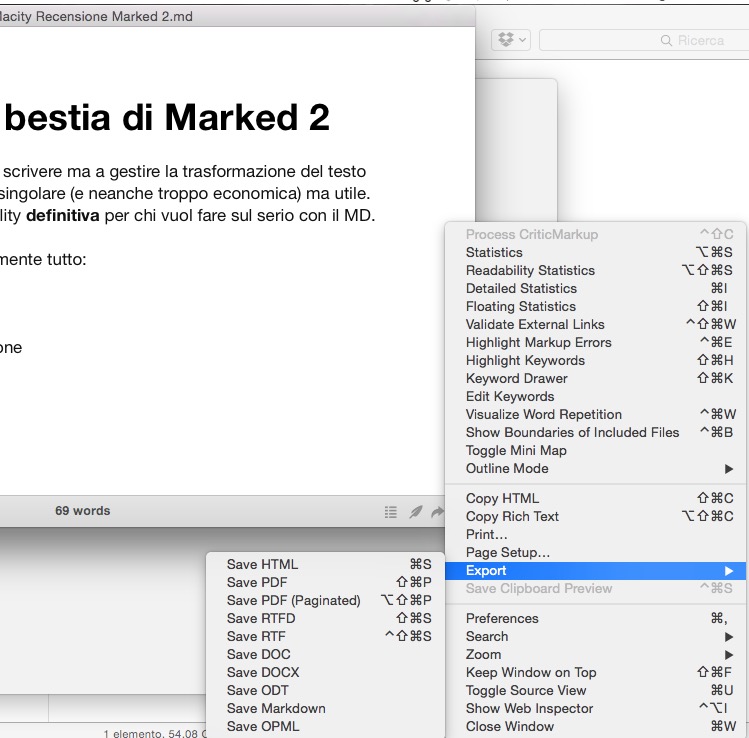The height and width of the screenshot is (738, 749).
Task: Expand the Outline Mode submenu
Action: (x=595, y=469)
